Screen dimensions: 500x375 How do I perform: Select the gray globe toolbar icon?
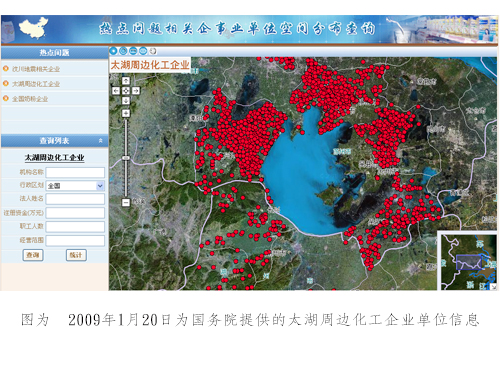tap(153, 51)
